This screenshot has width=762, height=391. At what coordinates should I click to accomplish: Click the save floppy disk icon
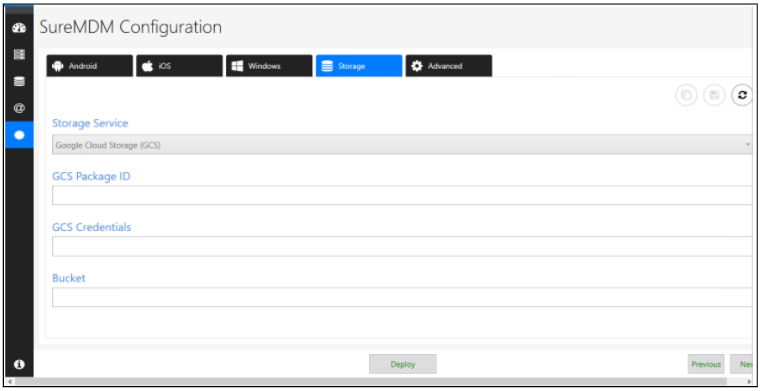(x=714, y=95)
